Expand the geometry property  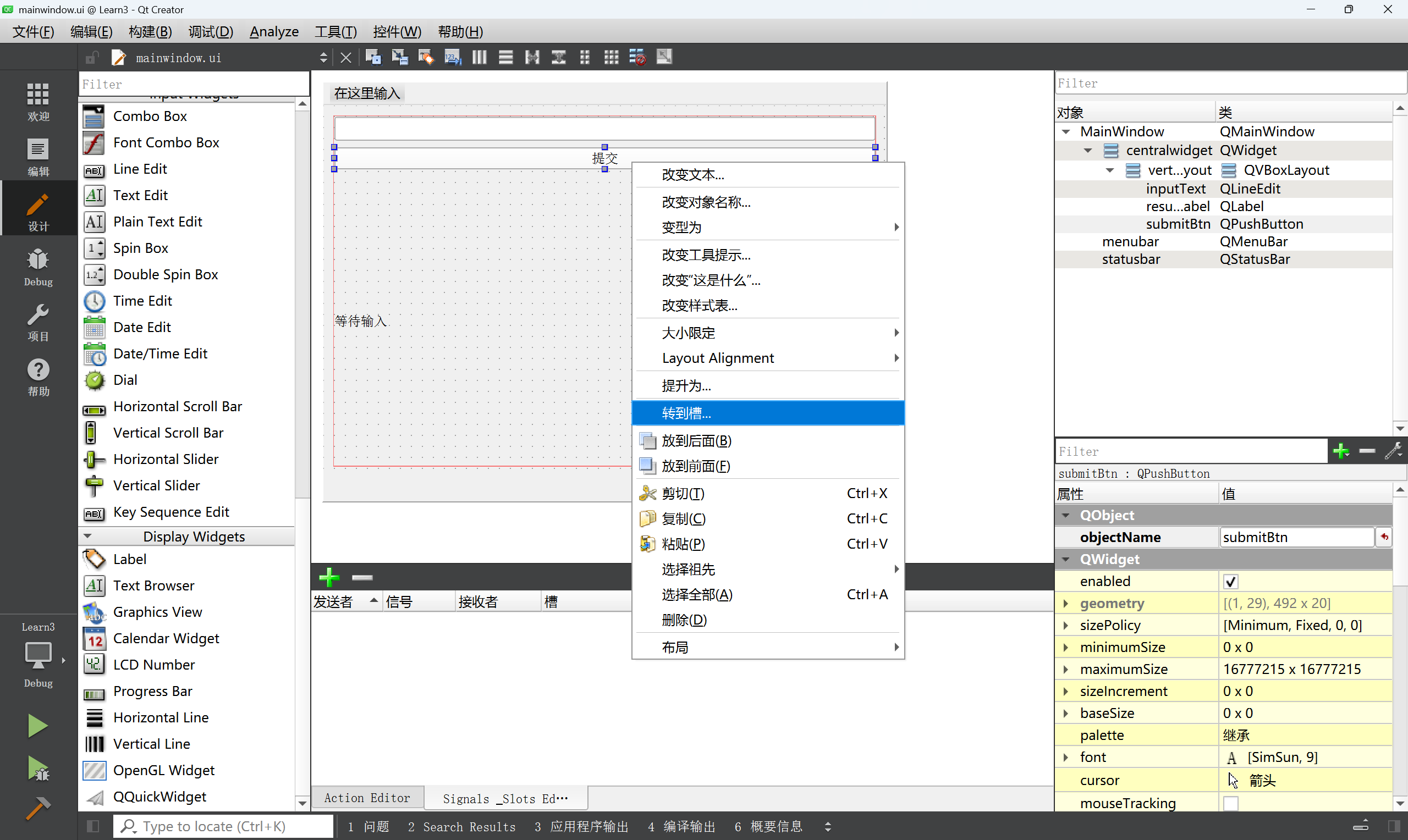[x=1066, y=604]
